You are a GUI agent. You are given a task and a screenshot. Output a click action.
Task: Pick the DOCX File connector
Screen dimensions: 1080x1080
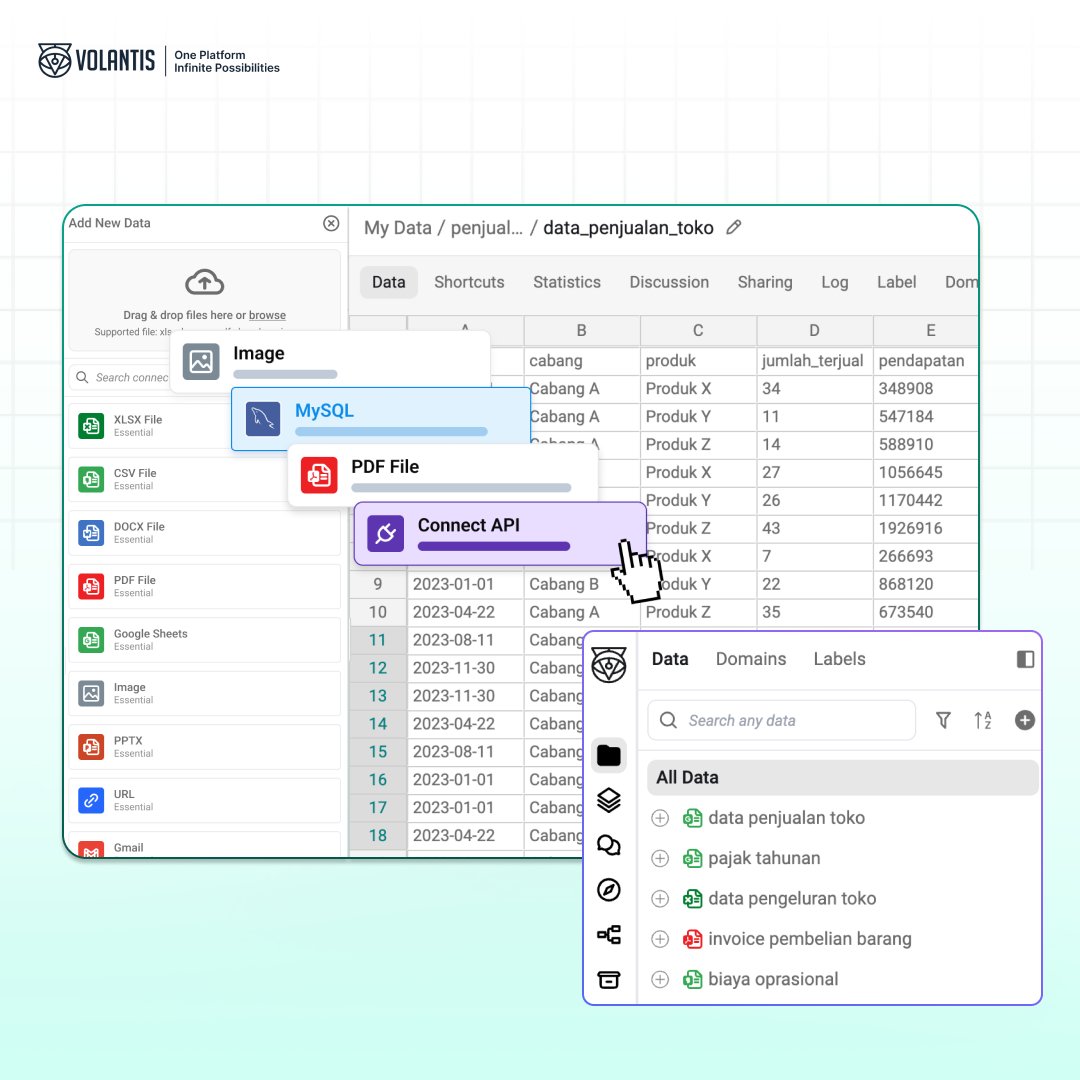click(x=204, y=533)
